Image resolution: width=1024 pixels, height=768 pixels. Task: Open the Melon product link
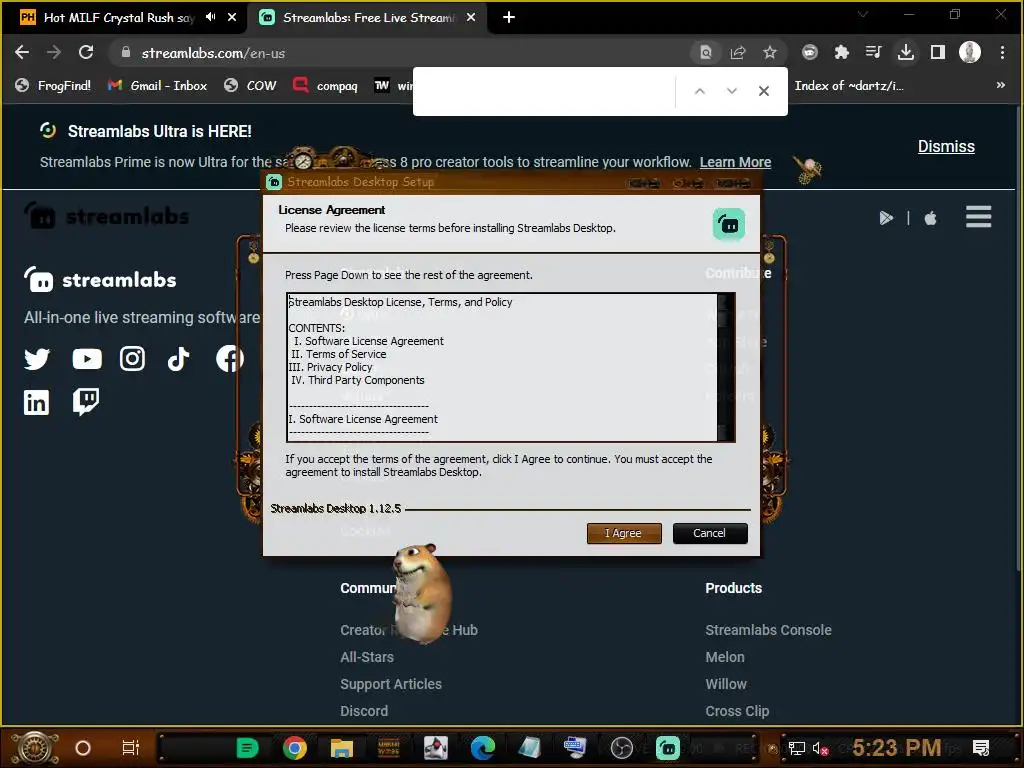coord(724,657)
